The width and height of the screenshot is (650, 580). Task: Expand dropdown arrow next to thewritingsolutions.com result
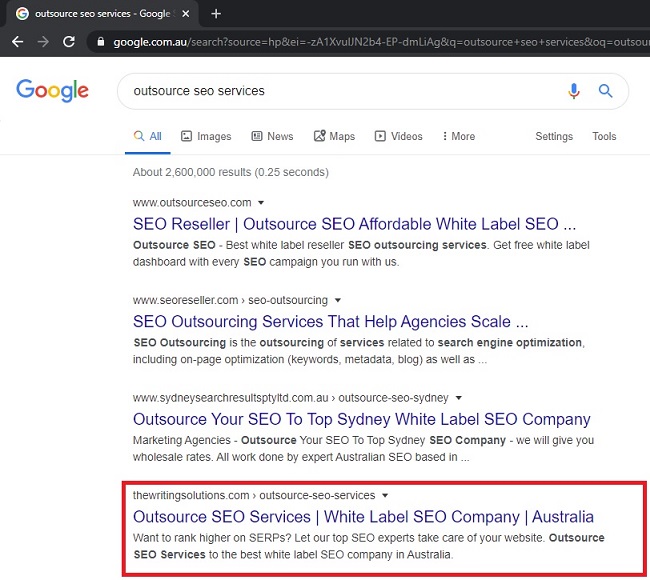(385, 495)
